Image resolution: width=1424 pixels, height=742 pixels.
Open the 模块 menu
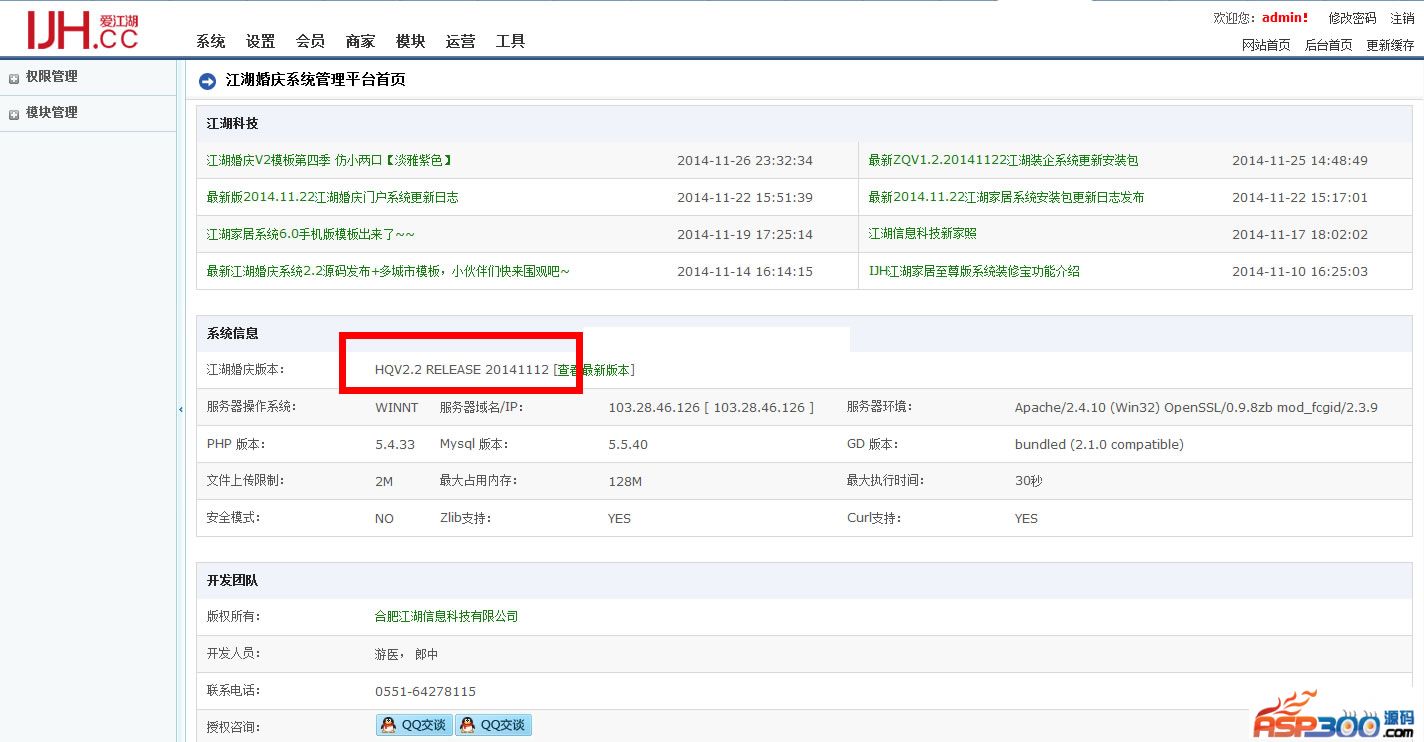410,41
